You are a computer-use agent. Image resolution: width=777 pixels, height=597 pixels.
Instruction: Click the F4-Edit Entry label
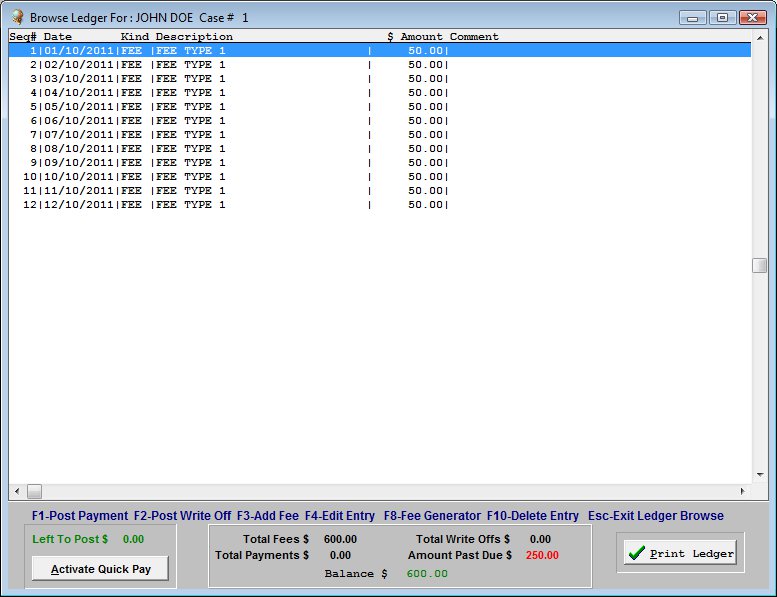340,516
